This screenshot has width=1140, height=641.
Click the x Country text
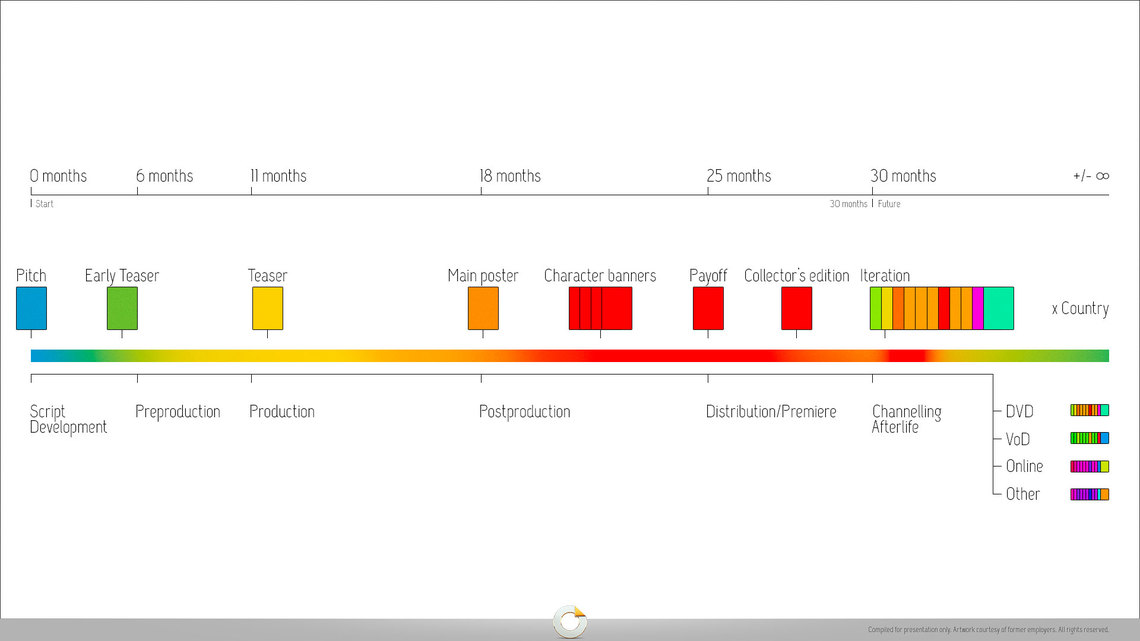[x=1080, y=308]
